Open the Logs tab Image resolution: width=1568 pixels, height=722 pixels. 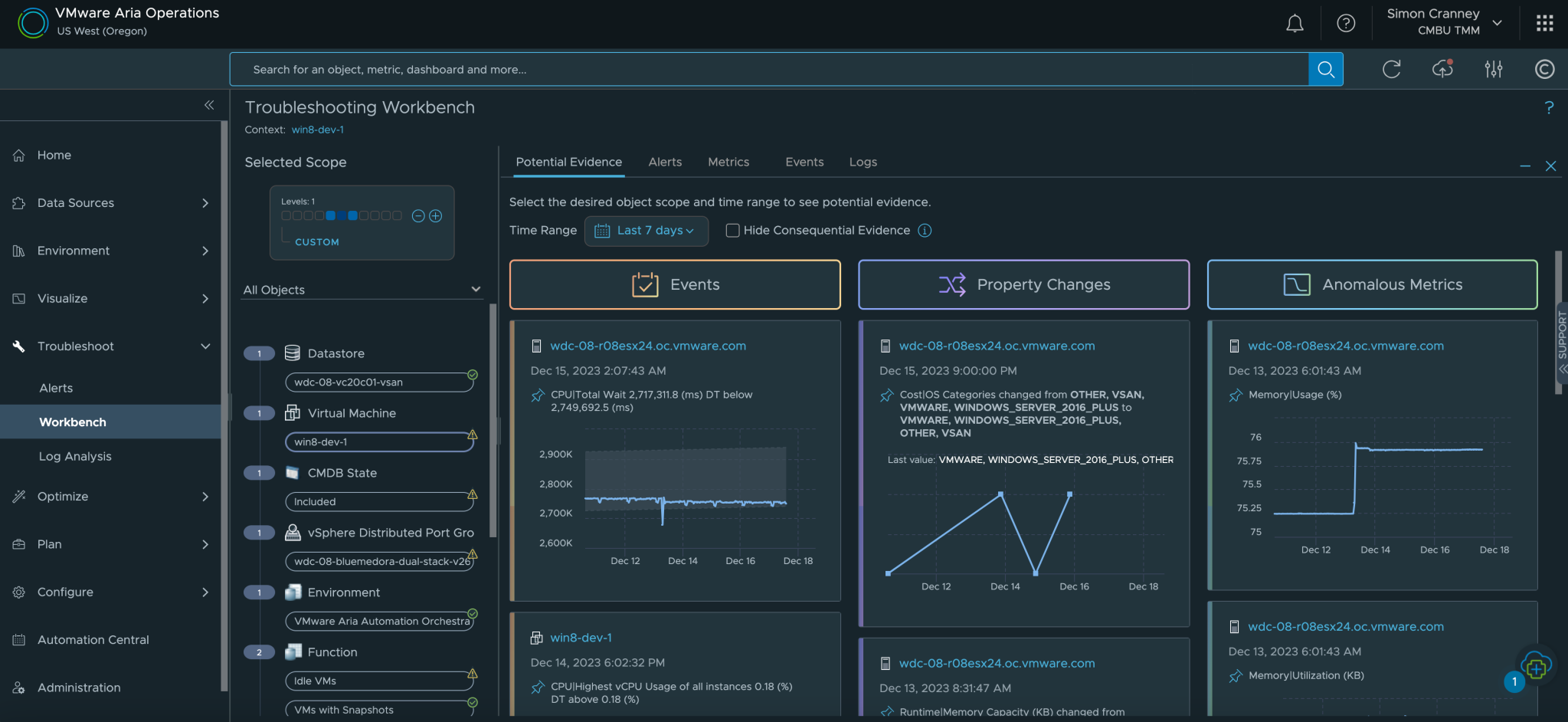tap(863, 162)
